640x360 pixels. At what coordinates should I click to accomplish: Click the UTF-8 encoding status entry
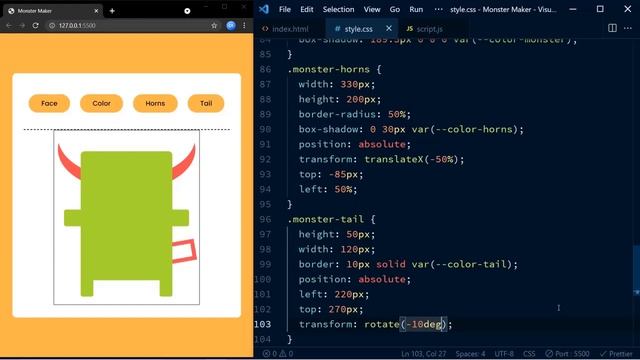[x=504, y=353]
